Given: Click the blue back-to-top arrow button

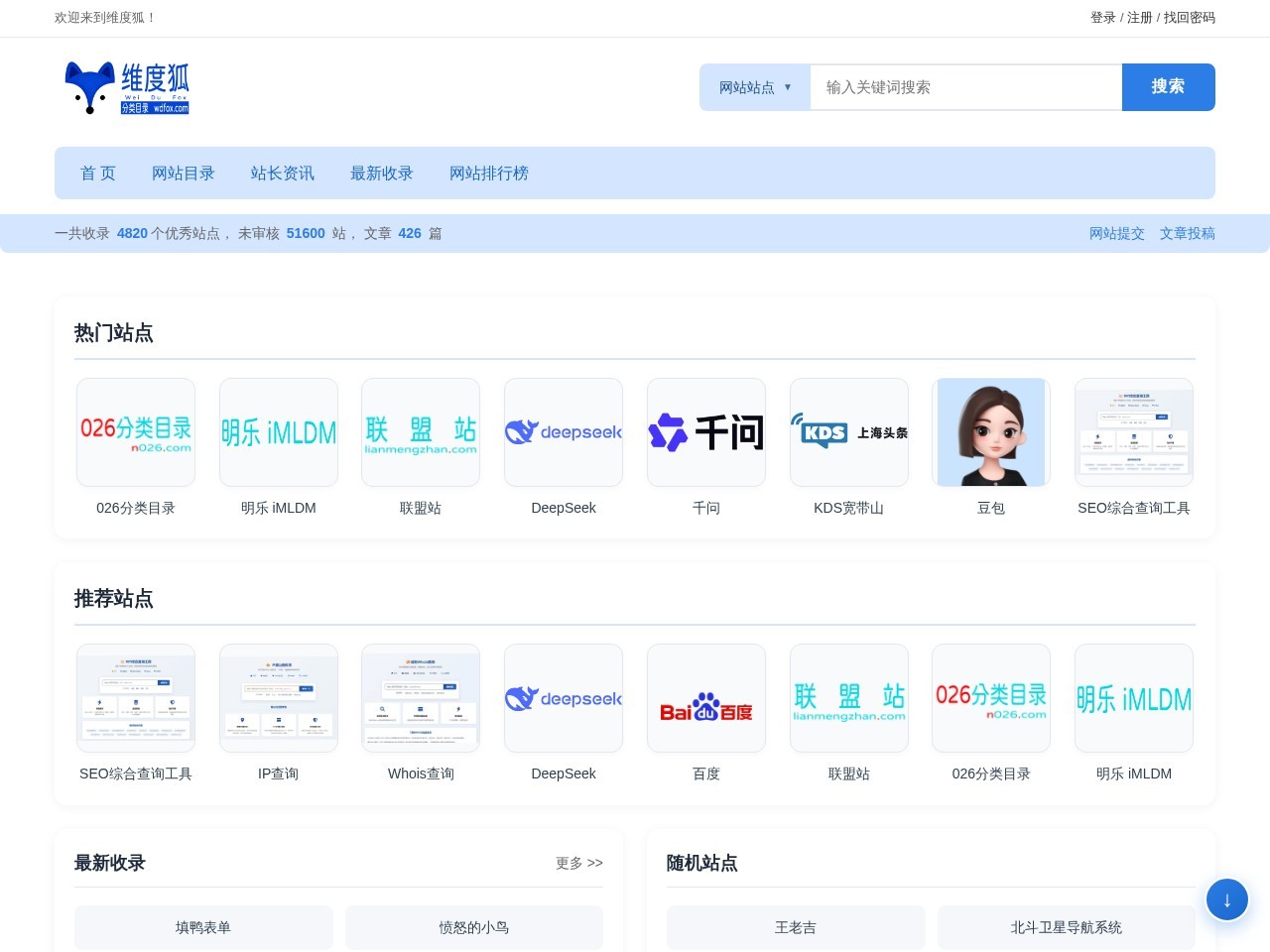Looking at the screenshot, I should 1227,899.
